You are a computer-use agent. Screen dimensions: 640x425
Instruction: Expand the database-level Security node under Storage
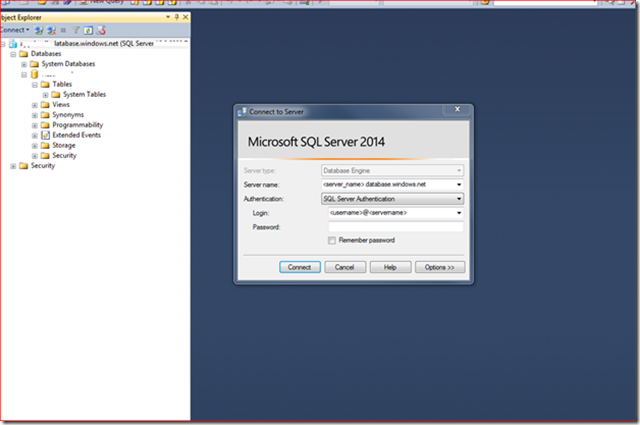[x=35, y=156]
